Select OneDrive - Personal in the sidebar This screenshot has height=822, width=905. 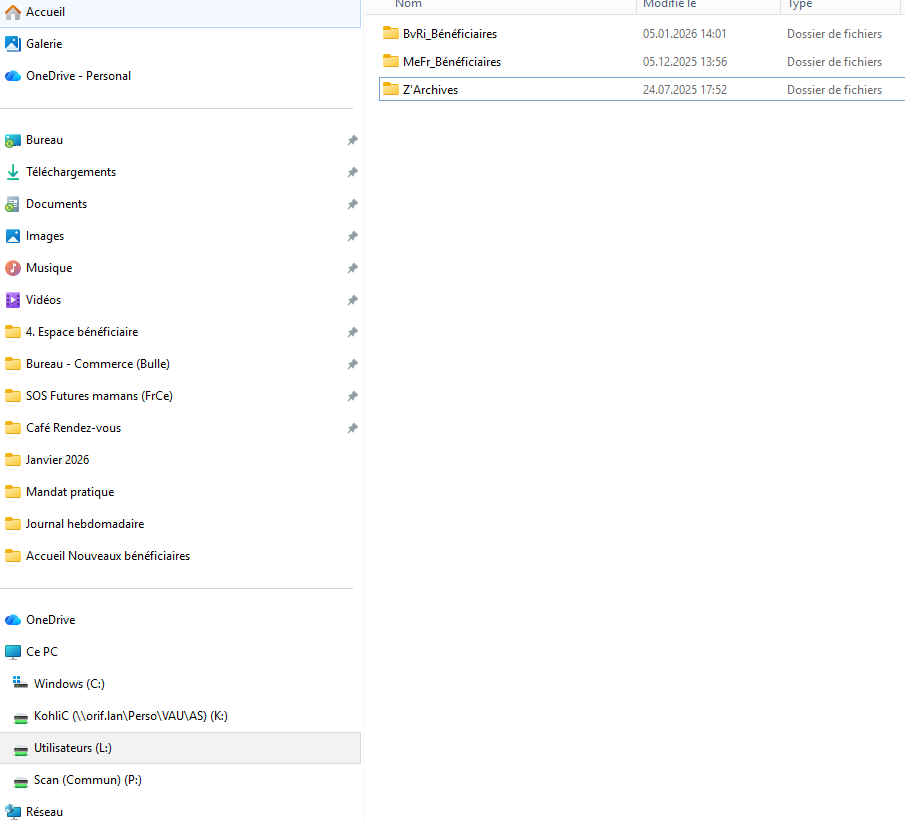coord(78,76)
